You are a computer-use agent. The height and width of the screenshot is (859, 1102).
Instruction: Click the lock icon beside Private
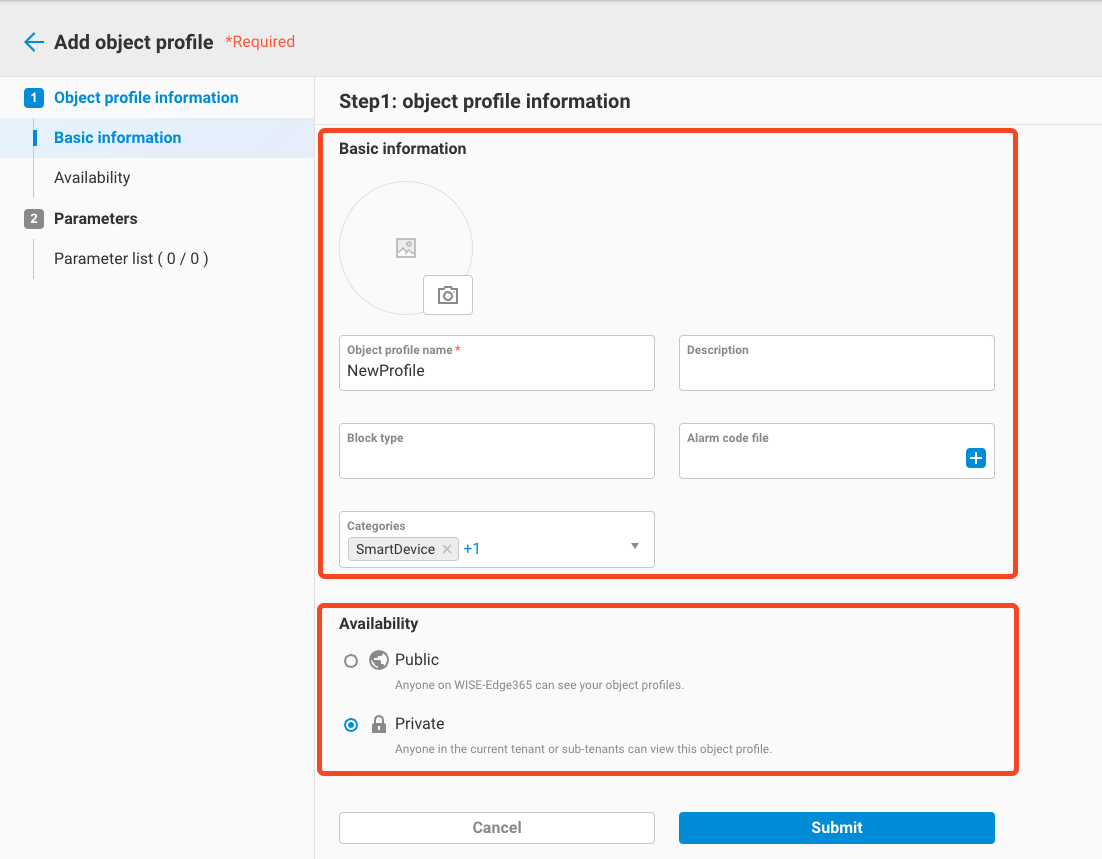[x=378, y=724]
